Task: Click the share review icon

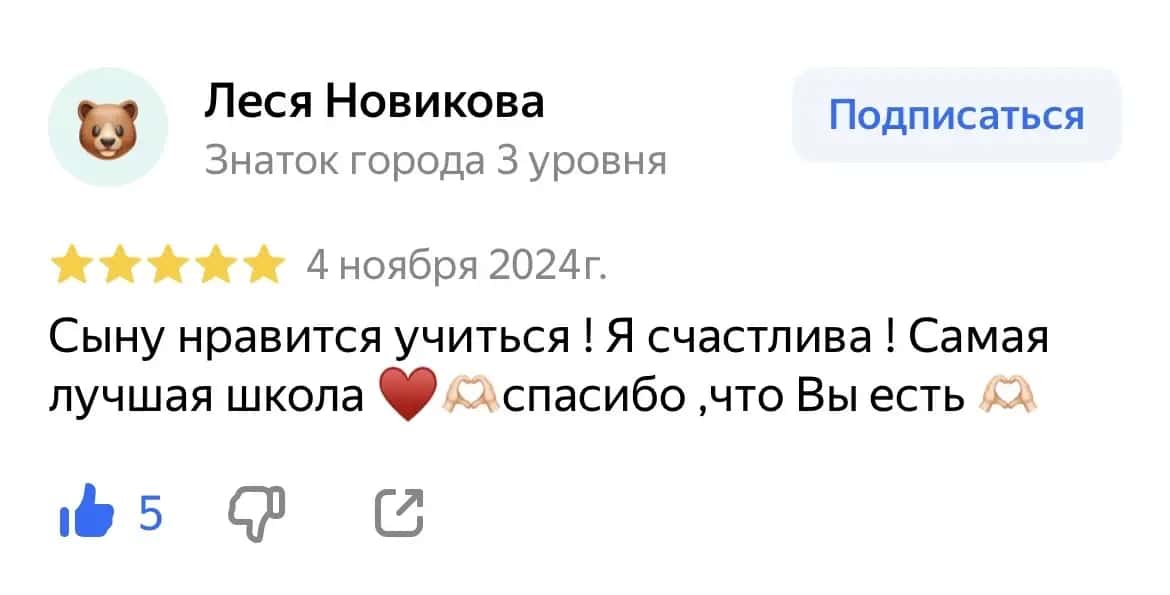Action: click(399, 513)
